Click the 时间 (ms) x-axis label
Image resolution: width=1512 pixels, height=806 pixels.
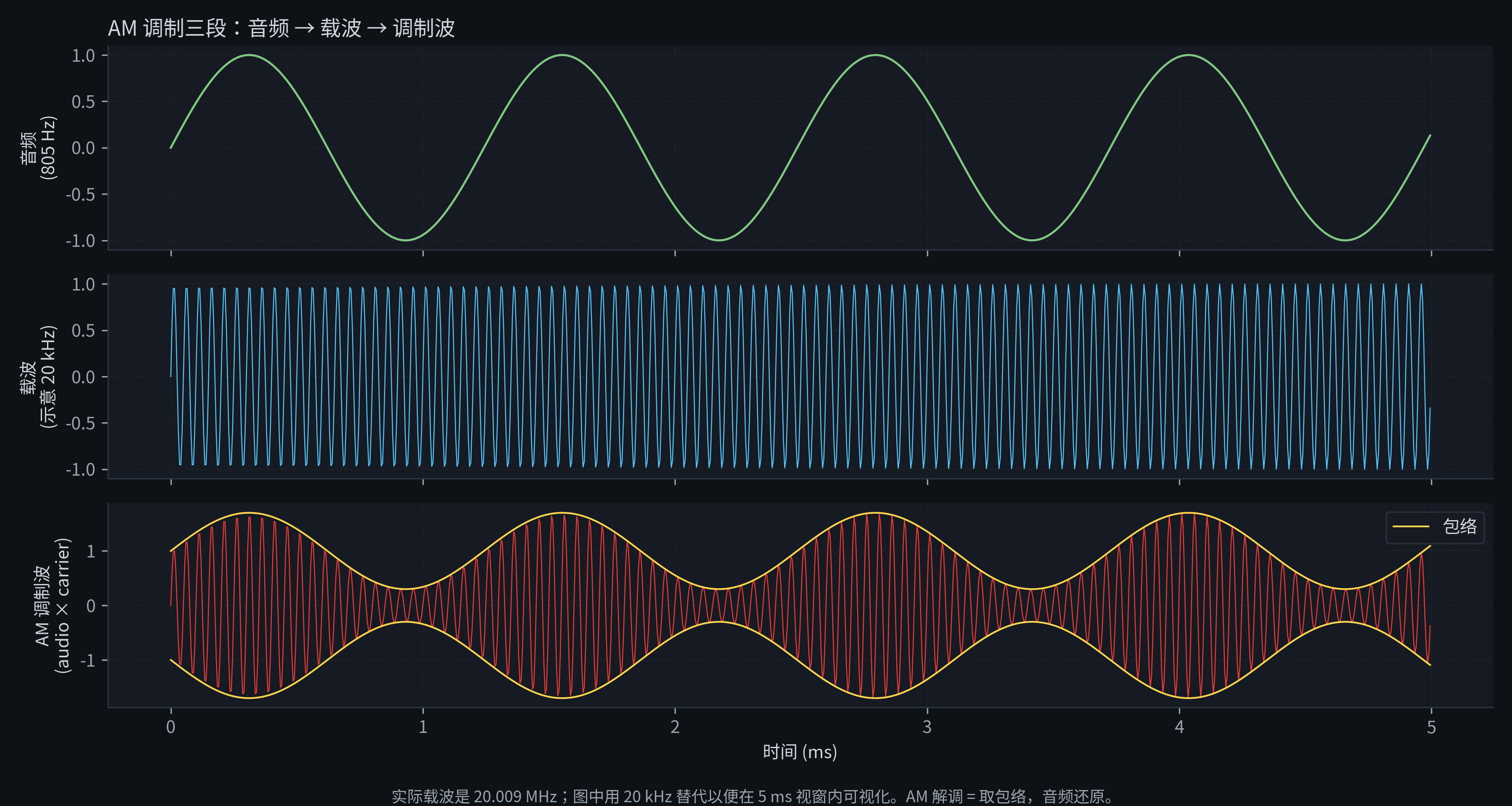point(800,753)
